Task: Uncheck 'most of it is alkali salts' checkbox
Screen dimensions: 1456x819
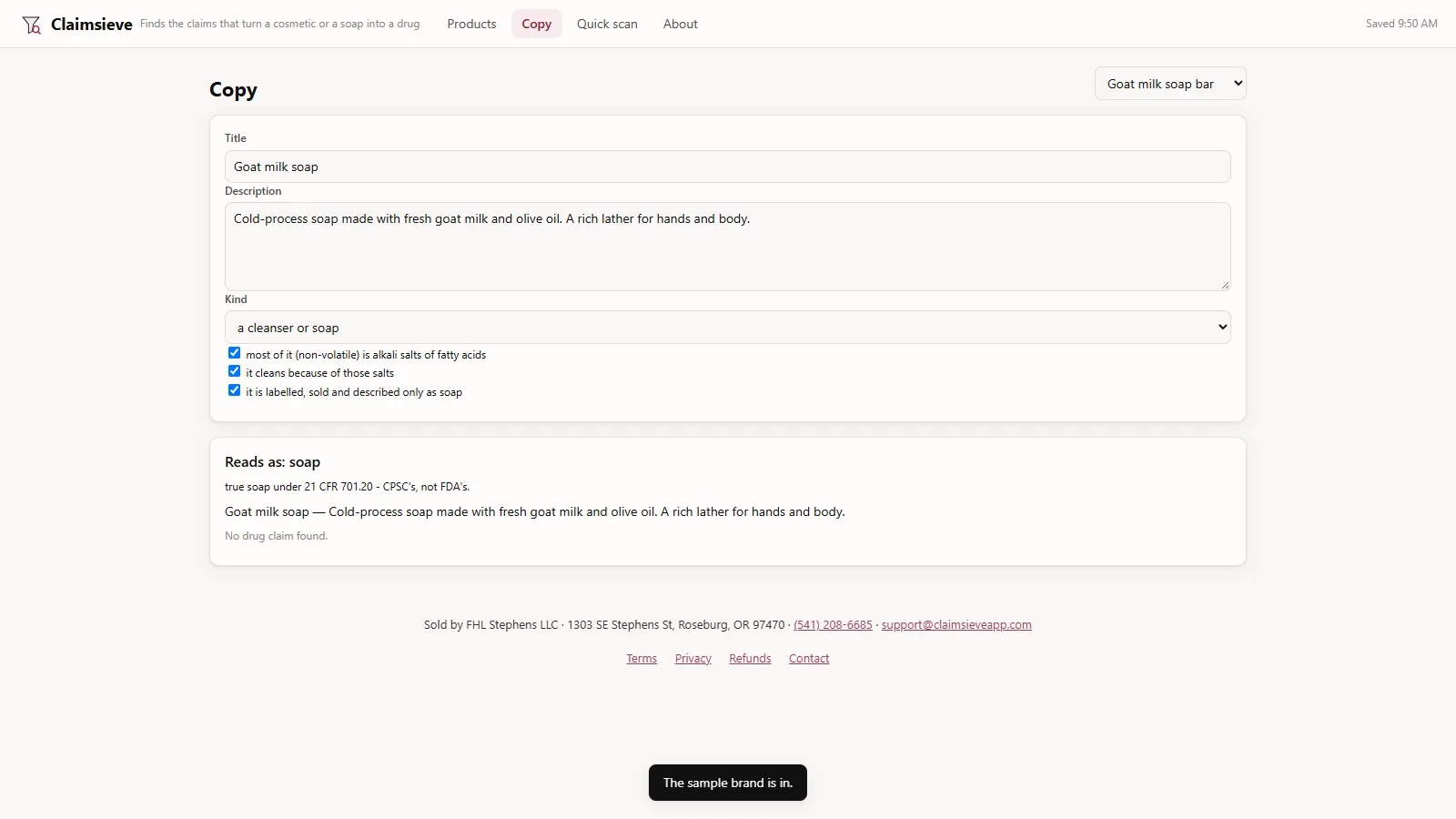Action: point(234,353)
